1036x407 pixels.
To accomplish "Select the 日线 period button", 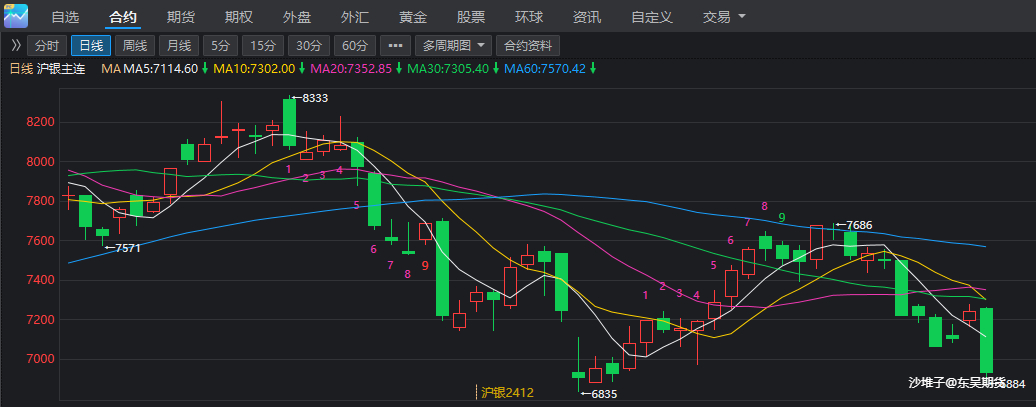I will (x=91, y=46).
